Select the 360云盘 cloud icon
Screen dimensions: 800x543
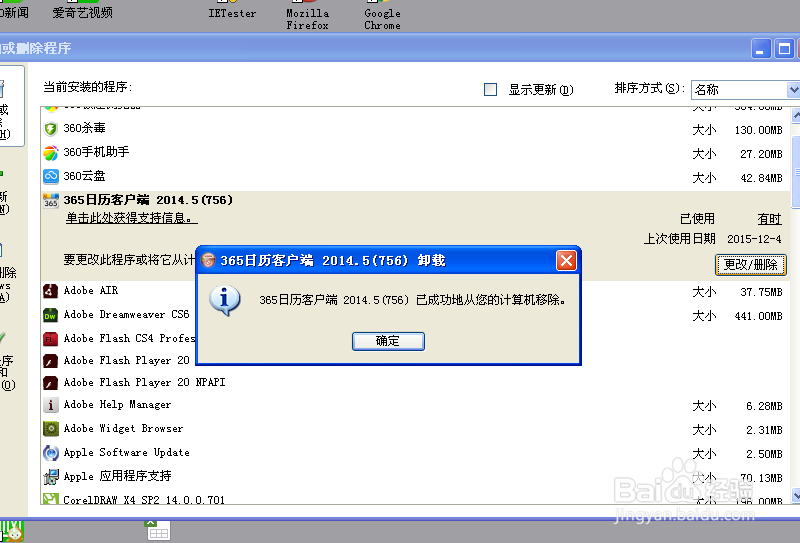coord(51,177)
